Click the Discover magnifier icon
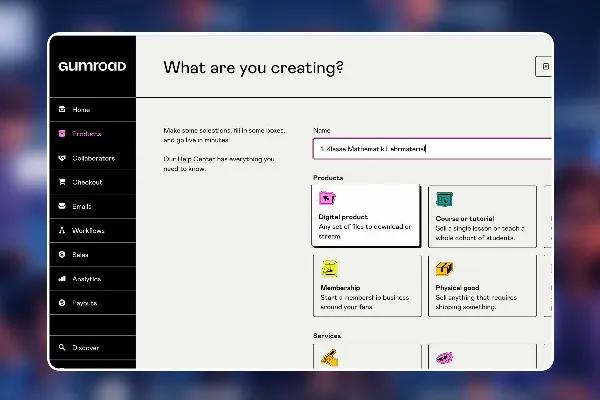Image resolution: width=600 pixels, height=400 pixels. coord(62,348)
